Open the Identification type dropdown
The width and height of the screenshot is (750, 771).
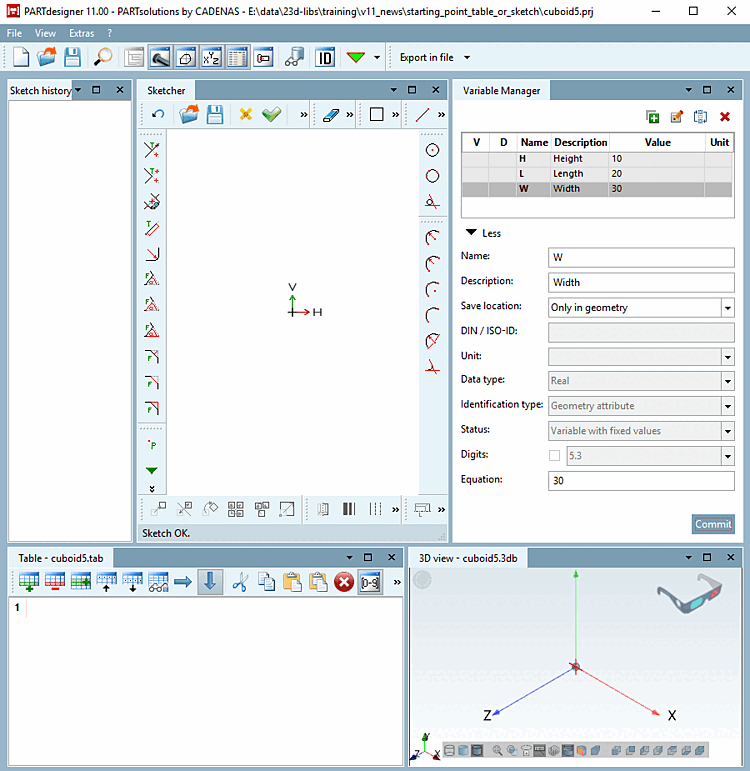point(727,406)
